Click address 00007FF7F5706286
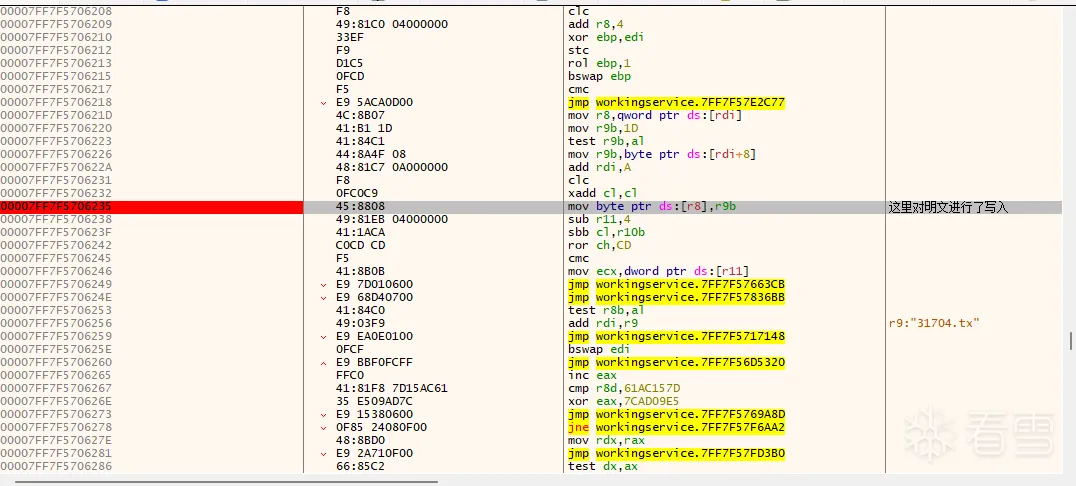 pyautogui.click(x=56, y=467)
